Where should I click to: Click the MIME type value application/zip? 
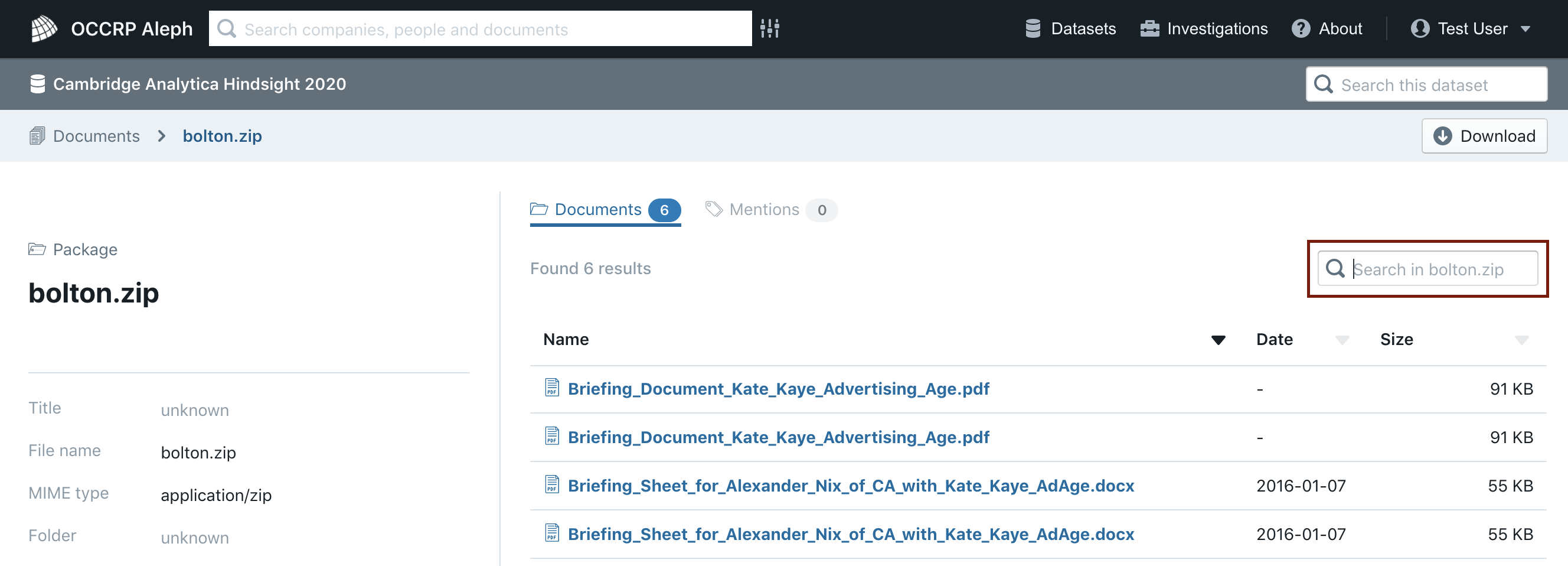pos(216,495)
